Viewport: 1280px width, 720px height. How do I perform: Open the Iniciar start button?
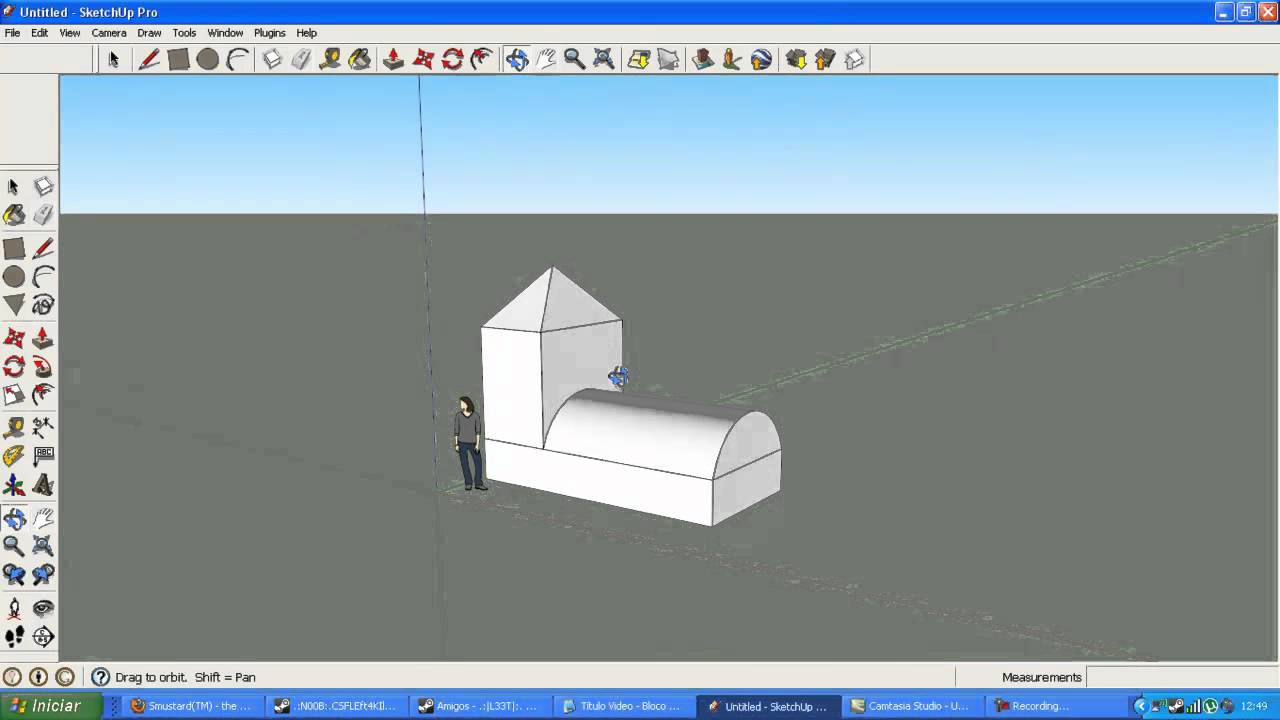[x=51, y=706]
